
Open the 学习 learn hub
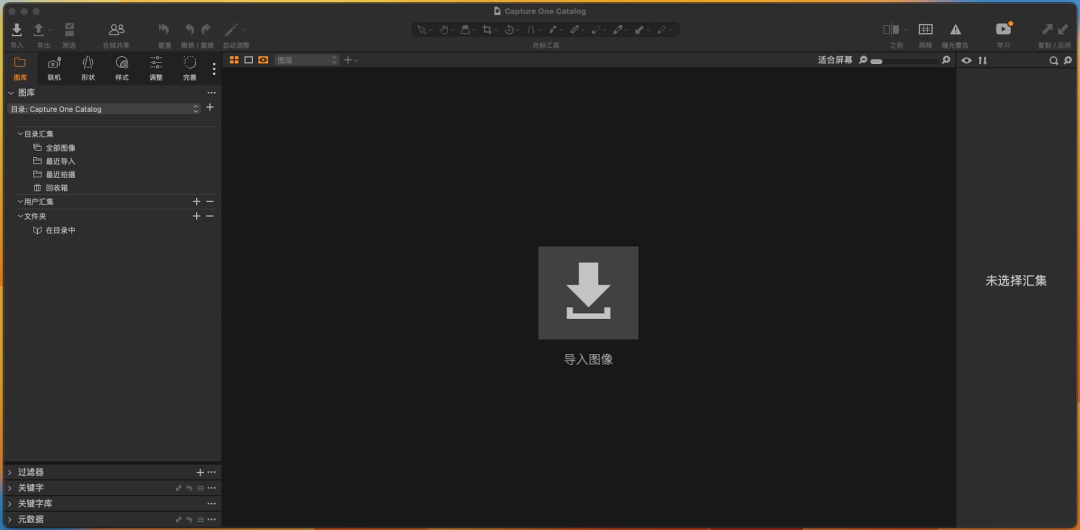pos(1003,29)
